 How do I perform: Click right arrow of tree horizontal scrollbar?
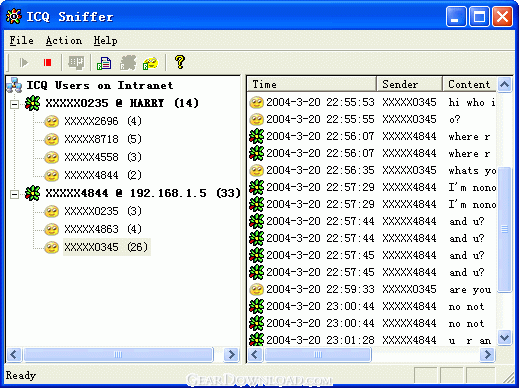click(231, 354)
